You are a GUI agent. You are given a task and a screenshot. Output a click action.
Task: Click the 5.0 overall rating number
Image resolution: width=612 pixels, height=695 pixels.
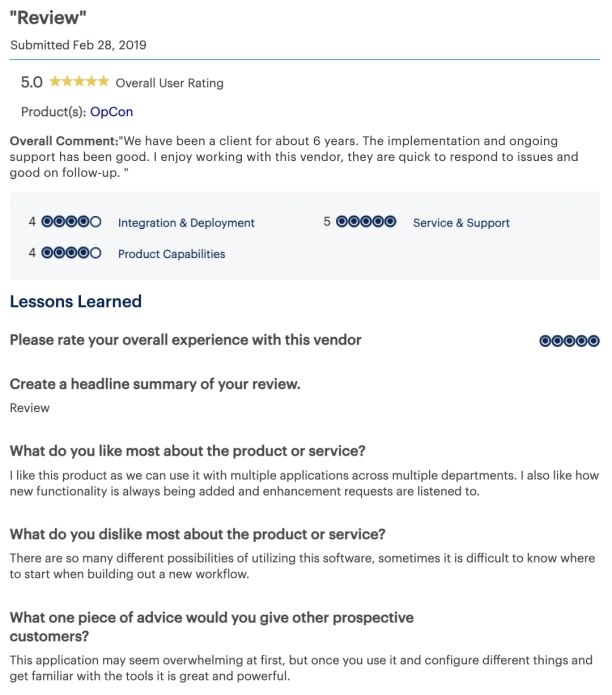[31, 82]
